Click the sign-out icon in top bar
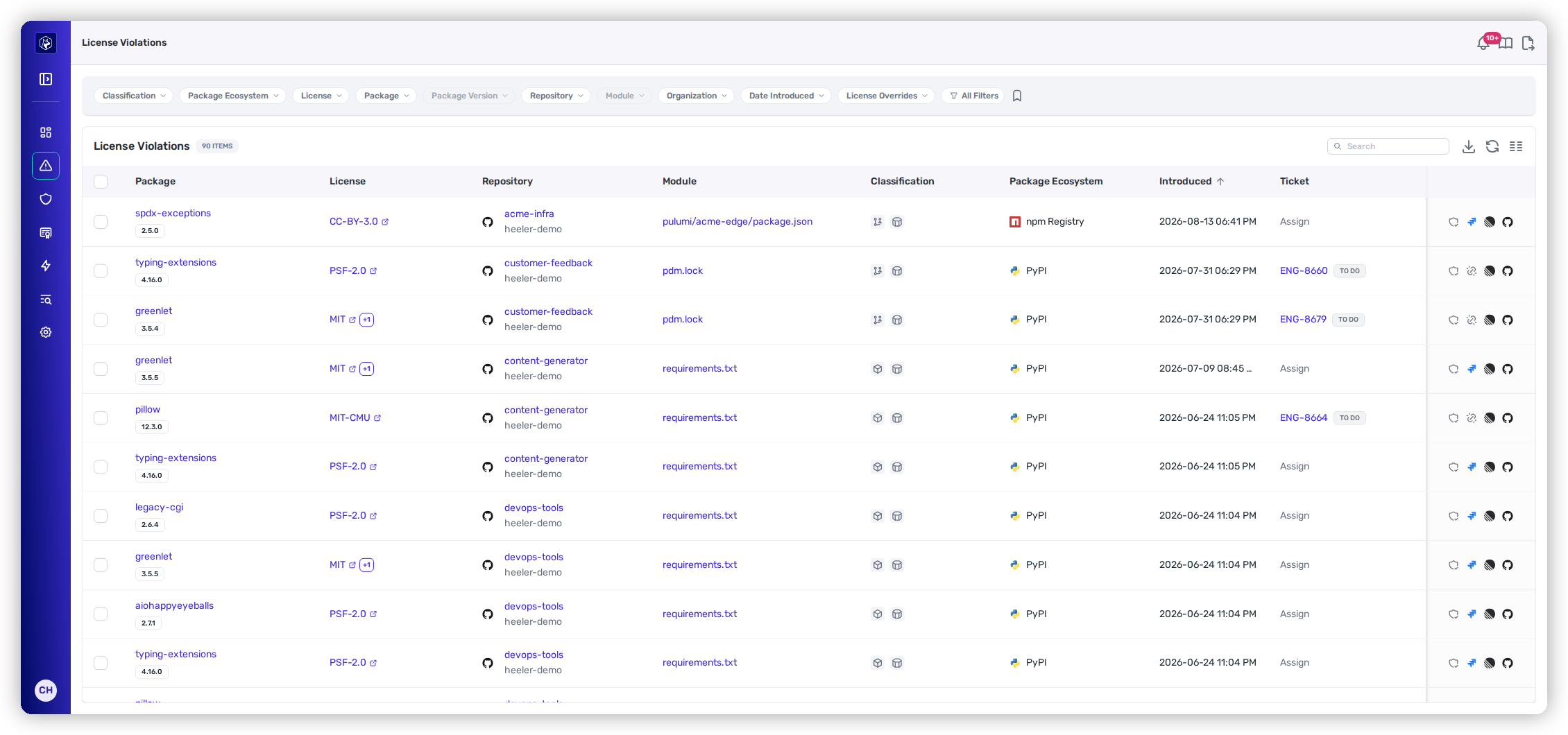 click(x=1528, y=43)
